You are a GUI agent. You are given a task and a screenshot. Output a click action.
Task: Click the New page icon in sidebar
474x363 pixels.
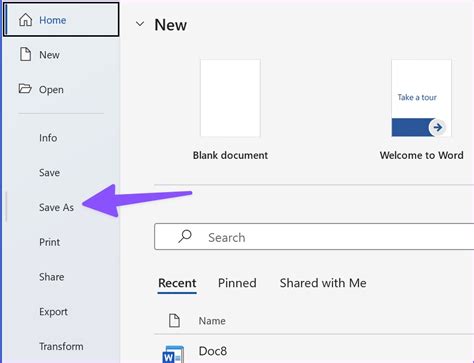(25, 54)
